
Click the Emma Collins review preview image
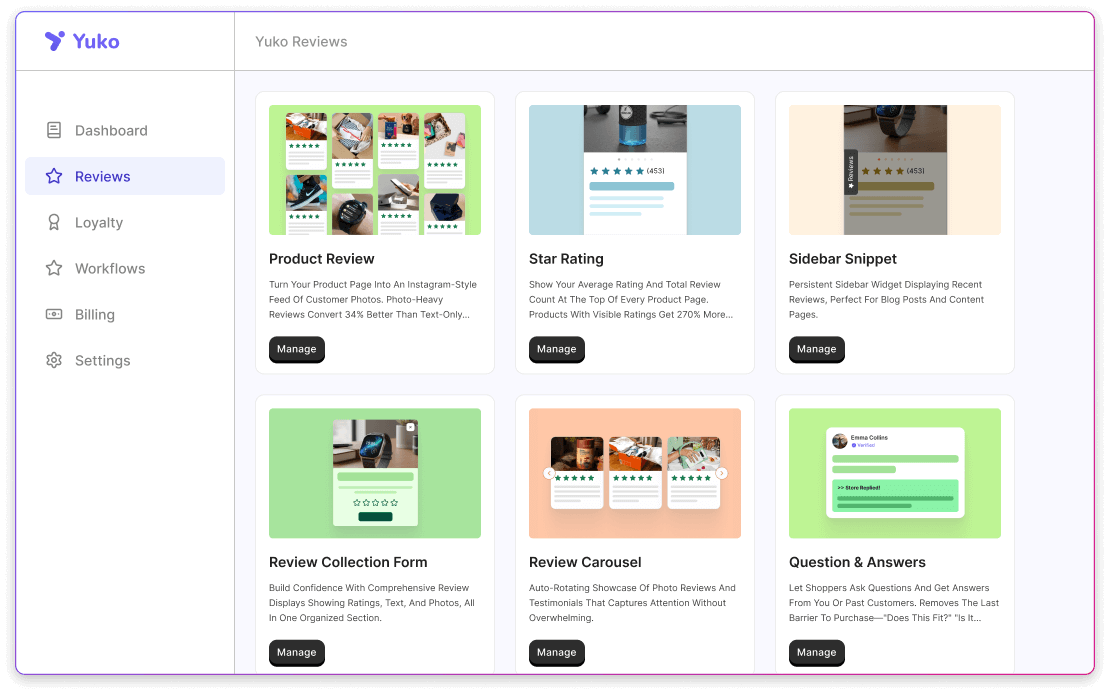pyautogui.click(x=895, y=473)
